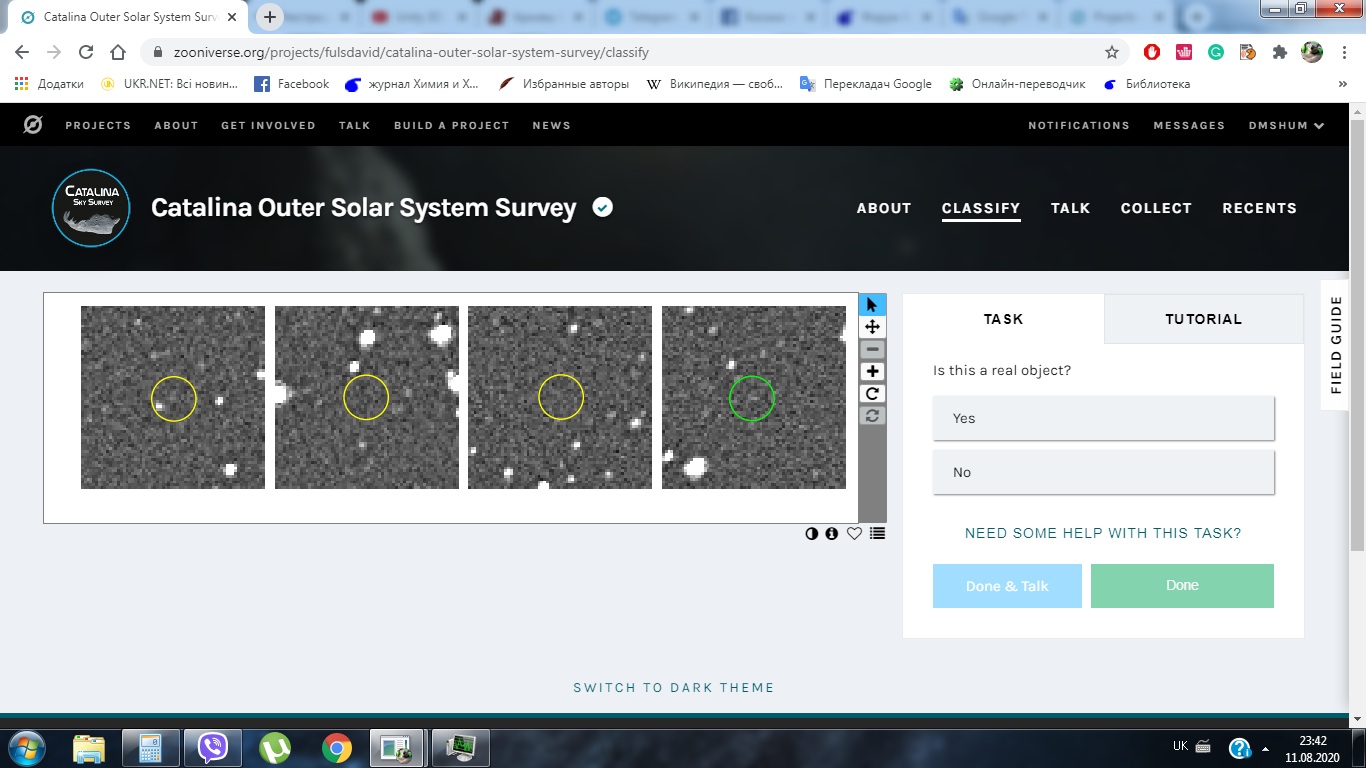
Task: Click the Zooniverse logo icon
Action: pyautogui.click(x=33, y=125)
